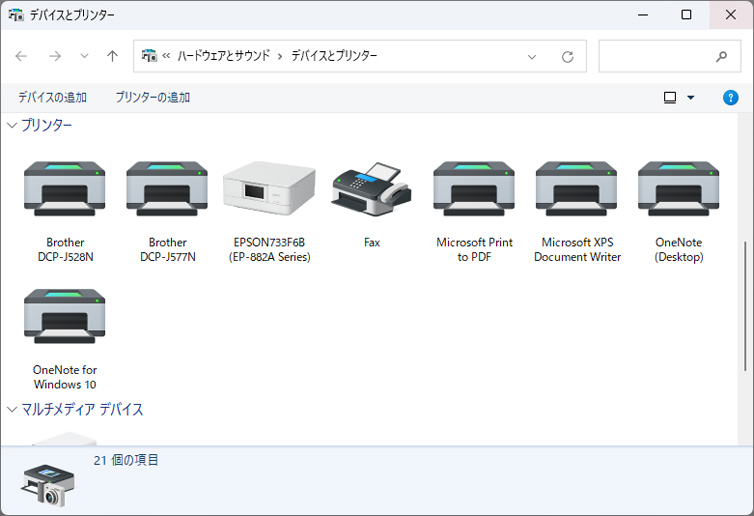Click the double chevron in address bar
754x516 pixels.
pos(166,56)
